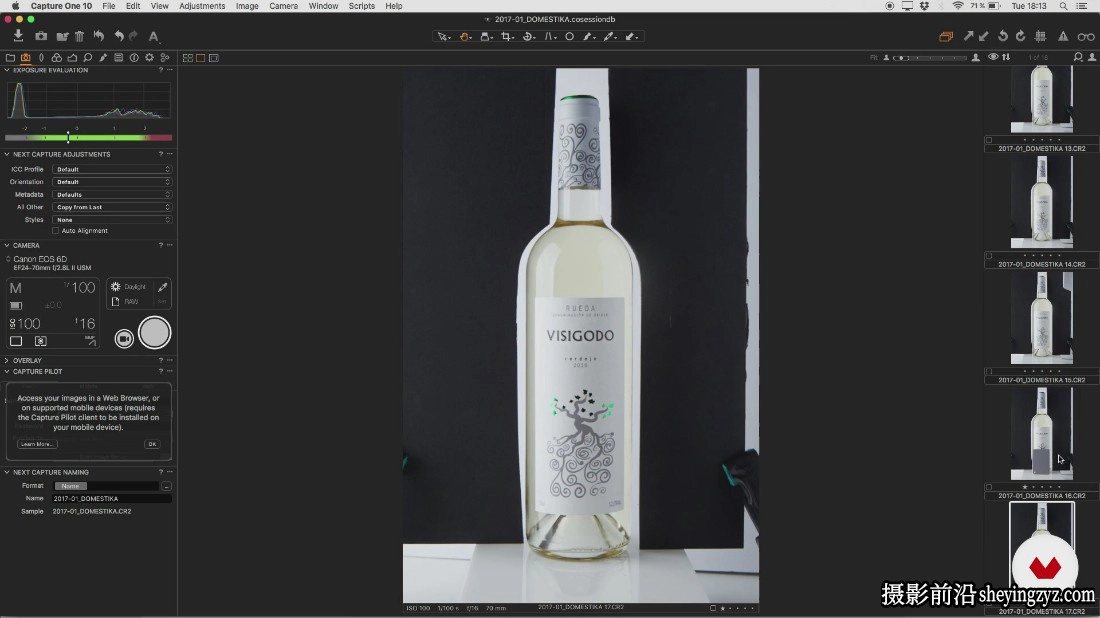1100x618 pixels.
Task: Choose the Keystone cursor tool
Action: 550,36
